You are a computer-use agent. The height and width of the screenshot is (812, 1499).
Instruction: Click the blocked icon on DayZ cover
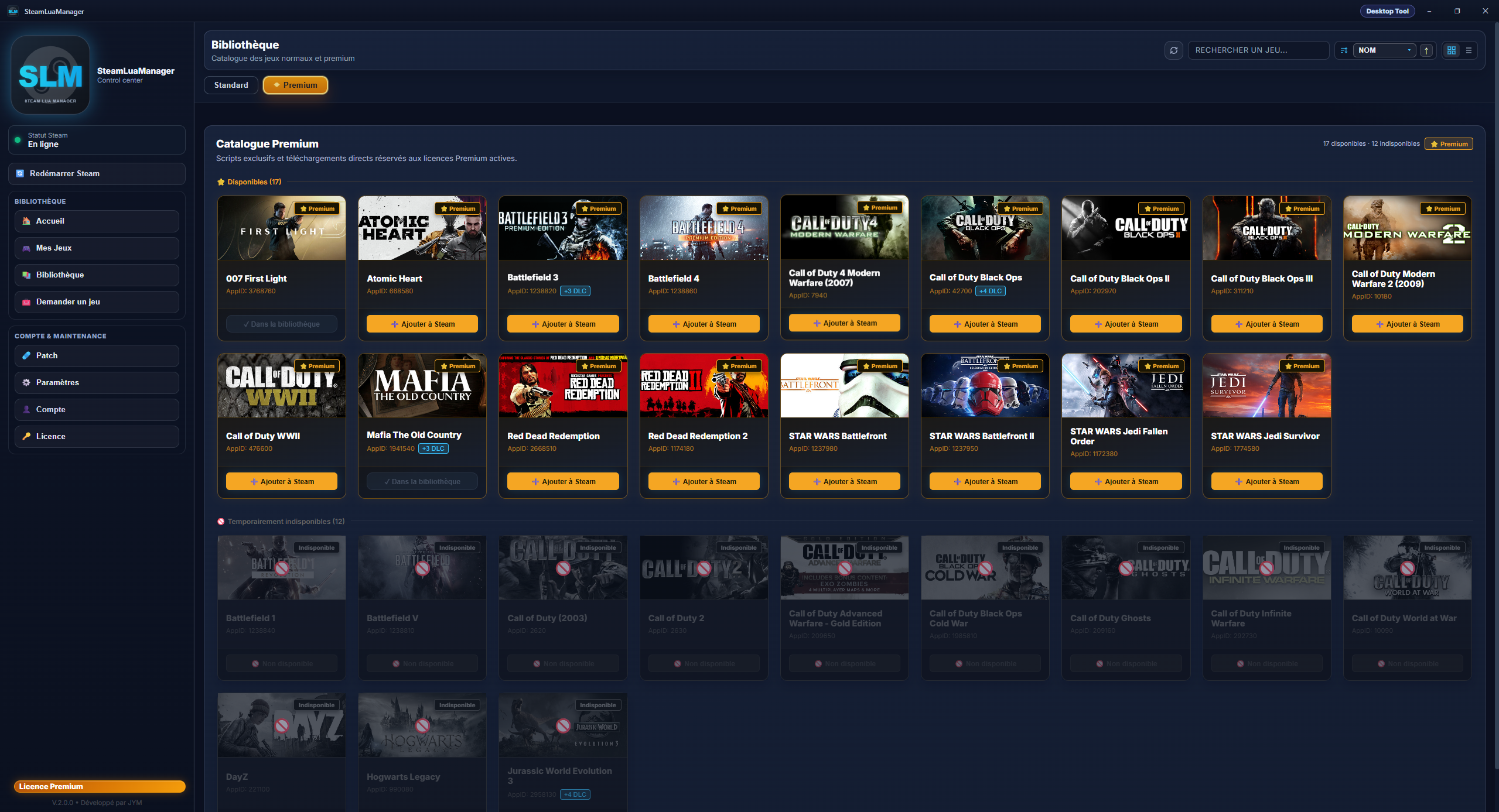pyautogui.click(x=282, y=726)
